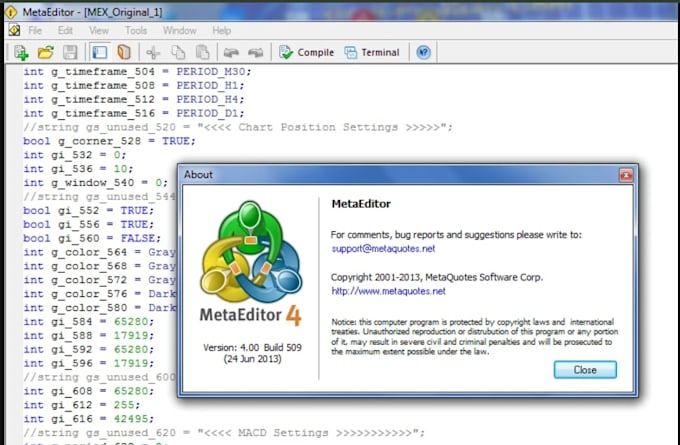Viewport: 680px width, 445px height.
Task: Open the File menu
Action: click(35, 30)
